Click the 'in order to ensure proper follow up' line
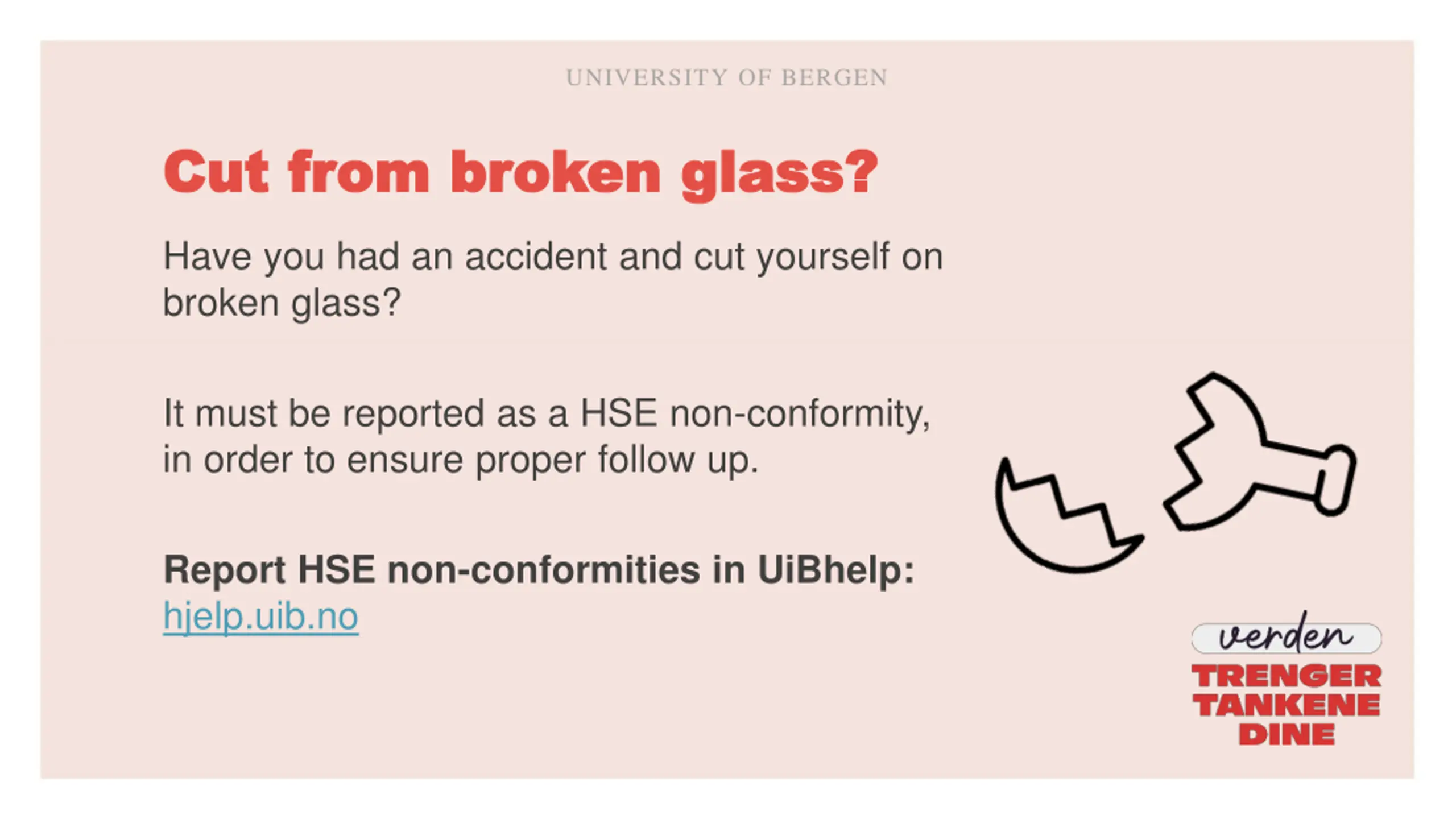Image resolution: width=1456 pixels, height=819 pixels. coord(461,460)
